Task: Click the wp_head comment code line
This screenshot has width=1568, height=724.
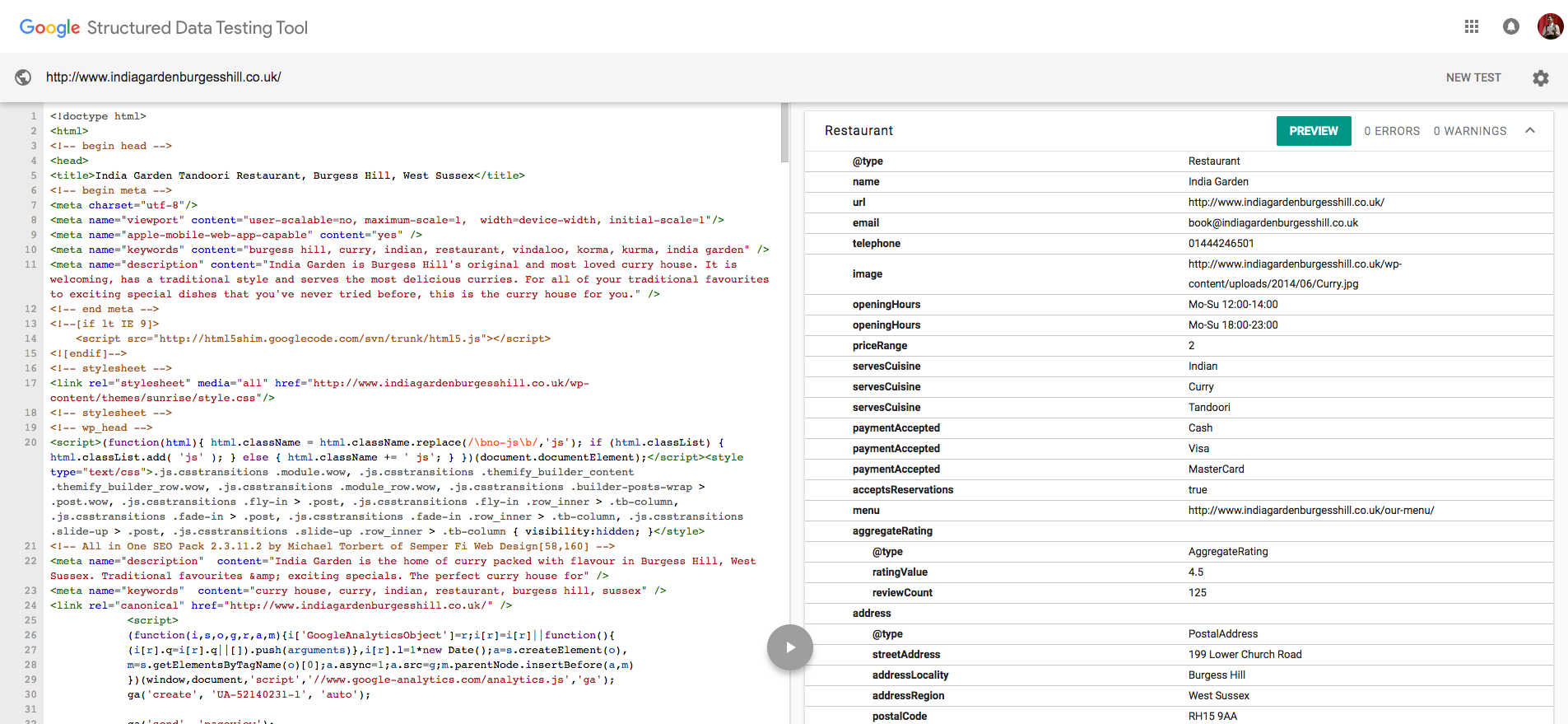Action: (x=101, y=427)
